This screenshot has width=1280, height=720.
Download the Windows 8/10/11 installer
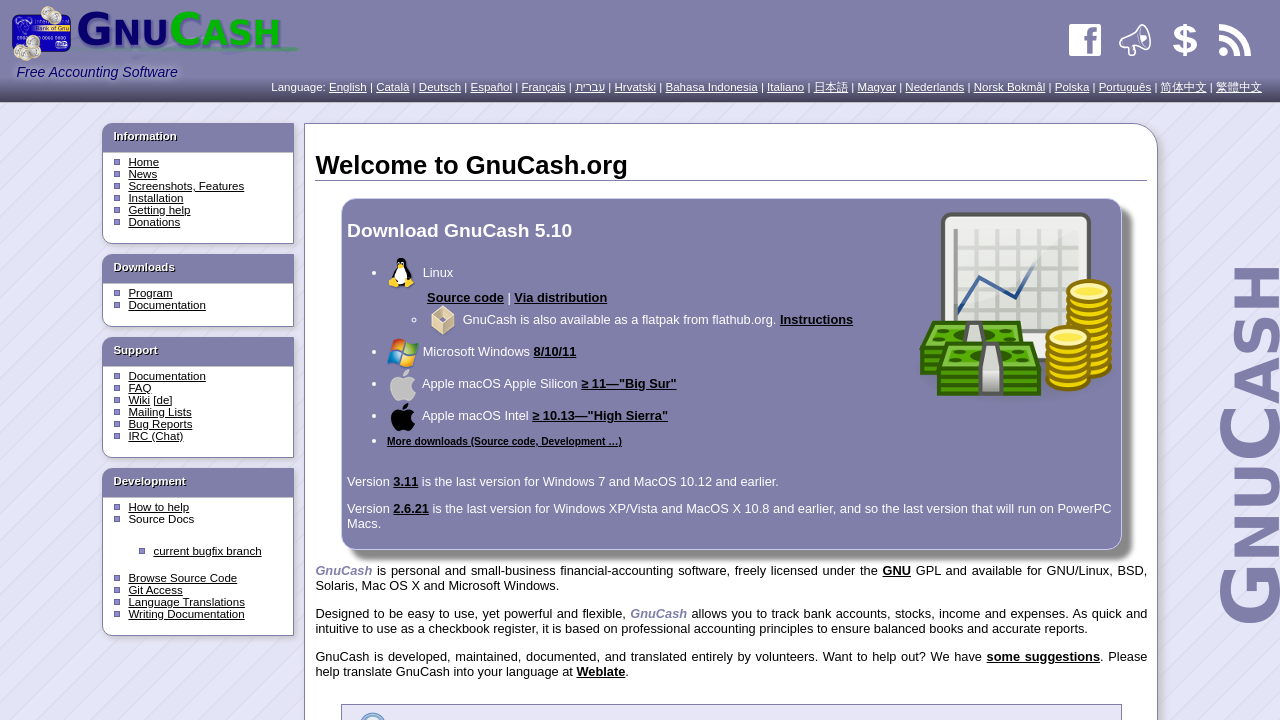tap(554, 352)
